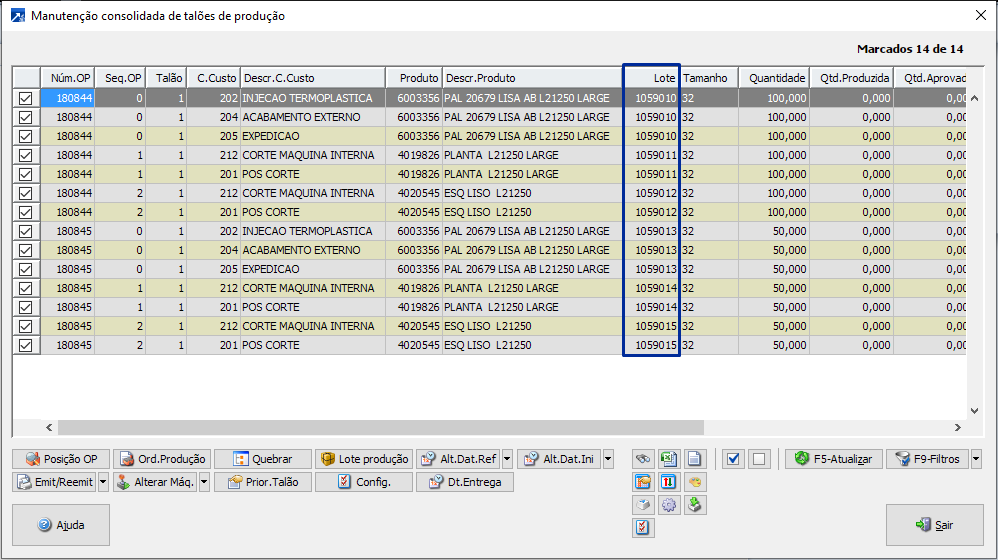This screenshot has width=998, height=560.
Task: Click the Descr.Produto column header
Action: (x=531, y=78)
